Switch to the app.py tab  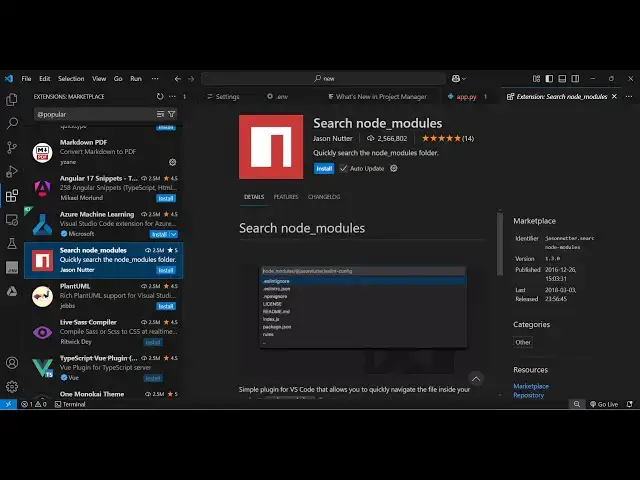[x=467, y=96]
